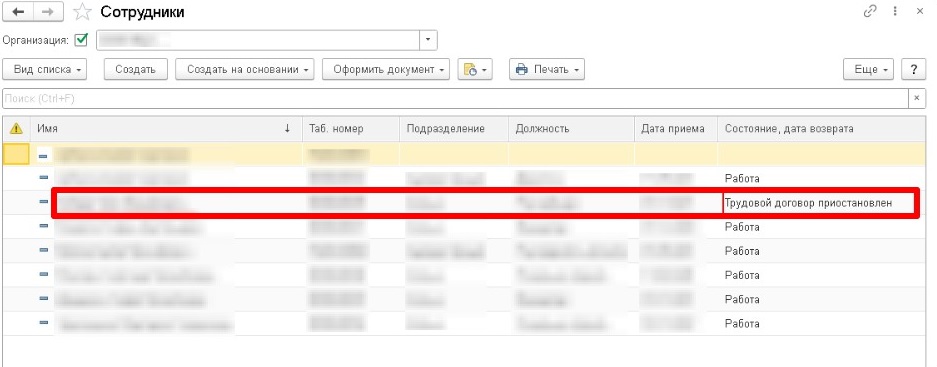Image resolution: width=937 pixels, height=367 pixels.
Task: Expand Создать на основании menu
Action: pyautogui.click(x=245, y=69)
